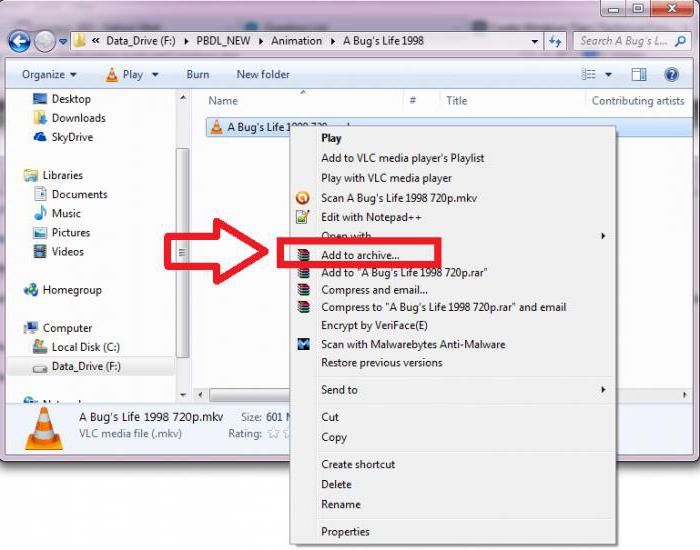Image resolution: width=700 pixels, height=550 pixels.
Task: Click the VLC cone icon of file row
Action: point(216,127)
